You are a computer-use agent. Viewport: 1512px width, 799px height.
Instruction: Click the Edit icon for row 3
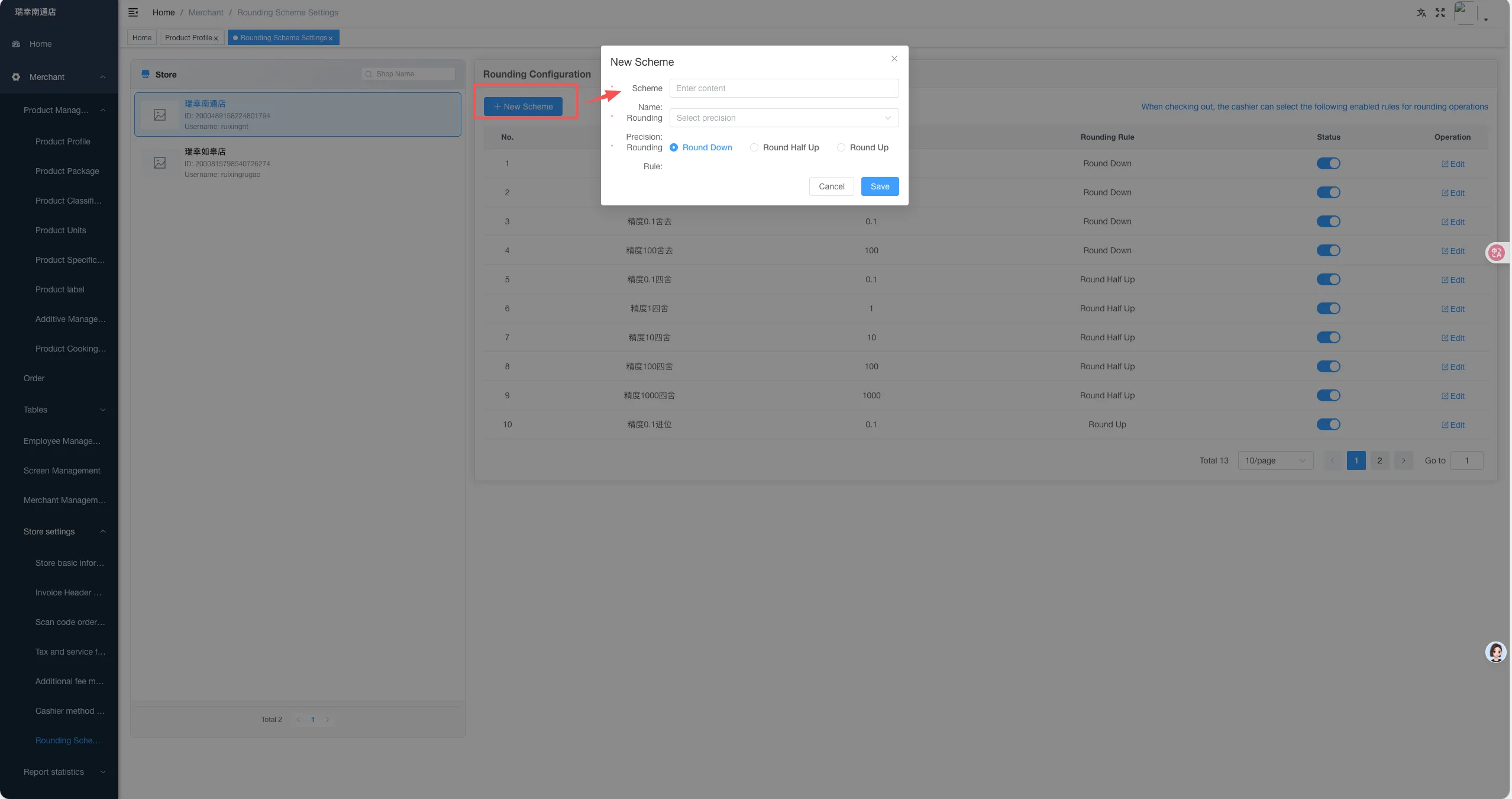click(x=1453, y=222)
